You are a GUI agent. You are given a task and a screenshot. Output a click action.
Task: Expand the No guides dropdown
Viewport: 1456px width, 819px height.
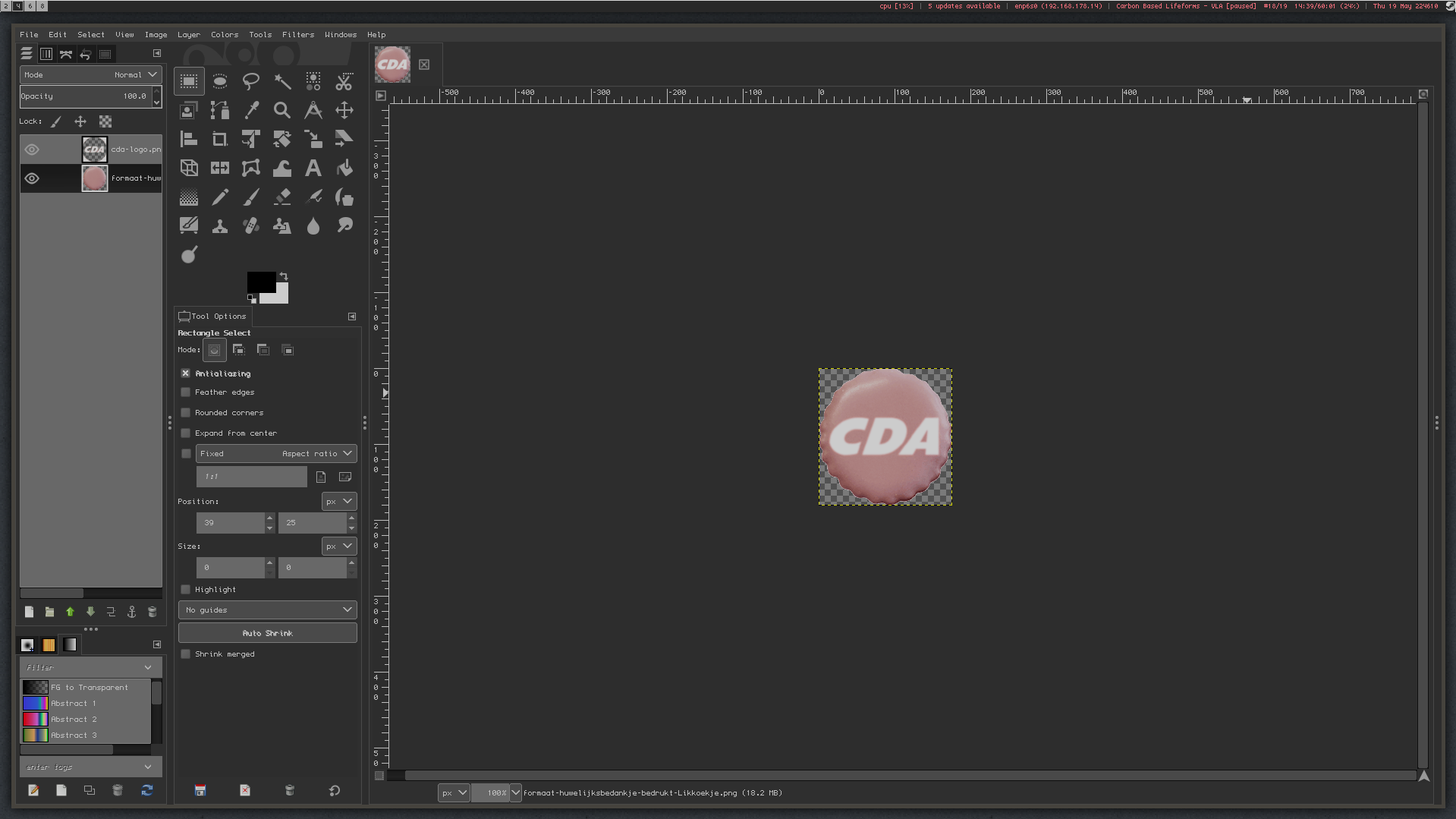pyautogui.click(x=268, y=610)
